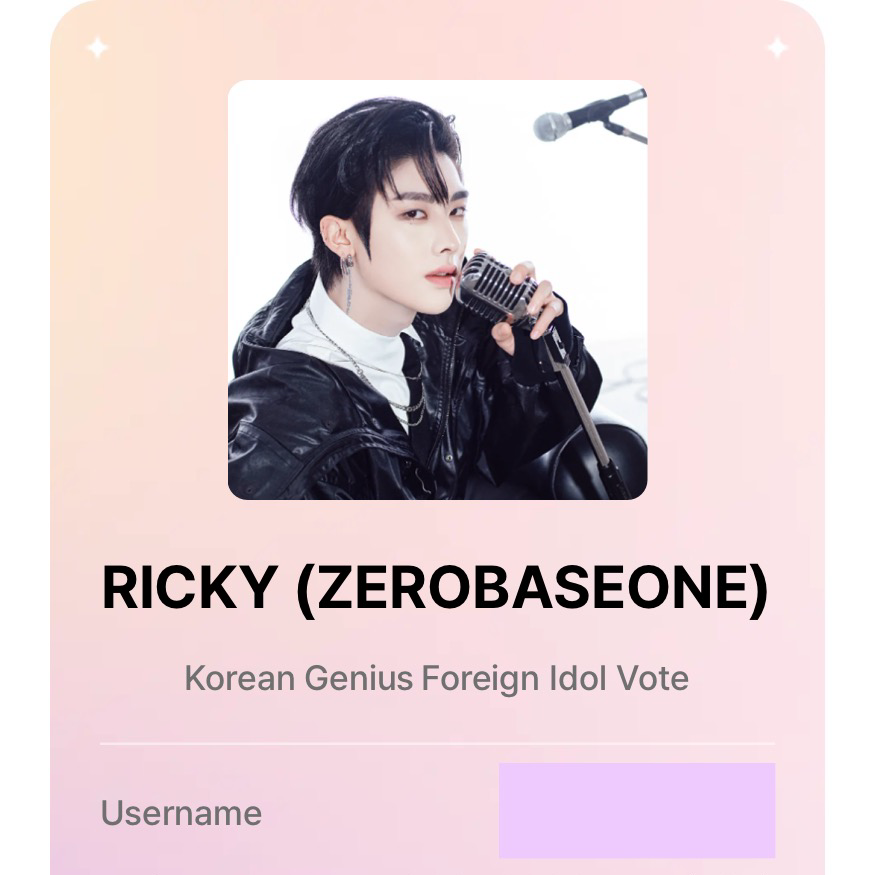Viewport: 875px width, 875px height.
Task: Select the RICKY (ZEROBASEONE) title text
Action: pyautogui.click(x=435, y=589)
